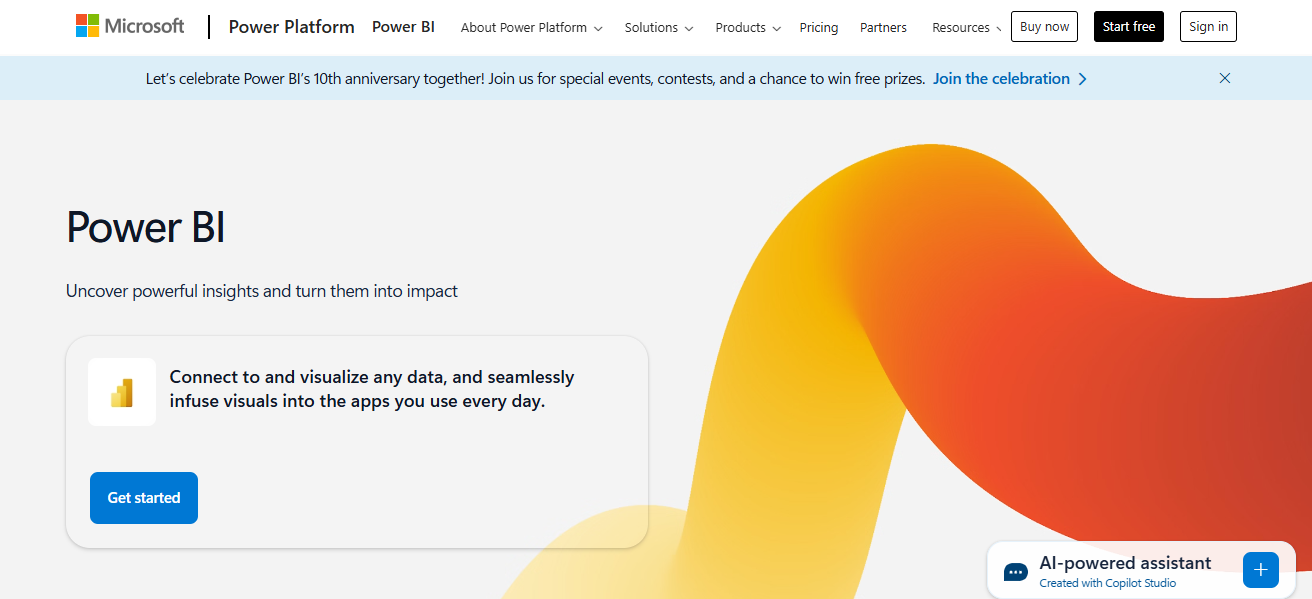Open the AI-powered assistant chat icon
1312x599 pixels.
(x=1016, y=572)
